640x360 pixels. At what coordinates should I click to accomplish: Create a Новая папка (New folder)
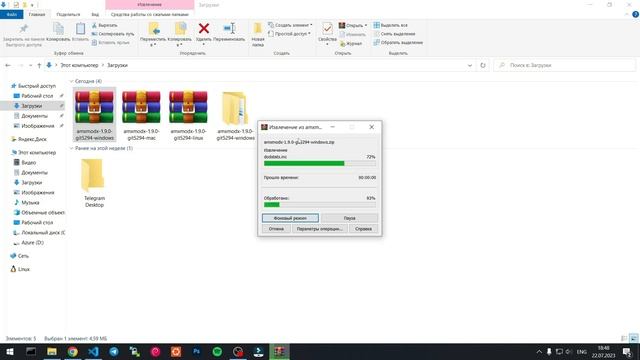pos(258,34)
